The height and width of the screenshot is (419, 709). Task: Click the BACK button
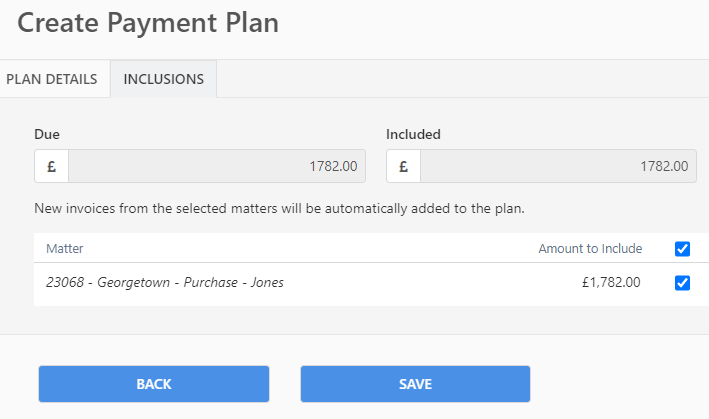click(x=154, y=384)
